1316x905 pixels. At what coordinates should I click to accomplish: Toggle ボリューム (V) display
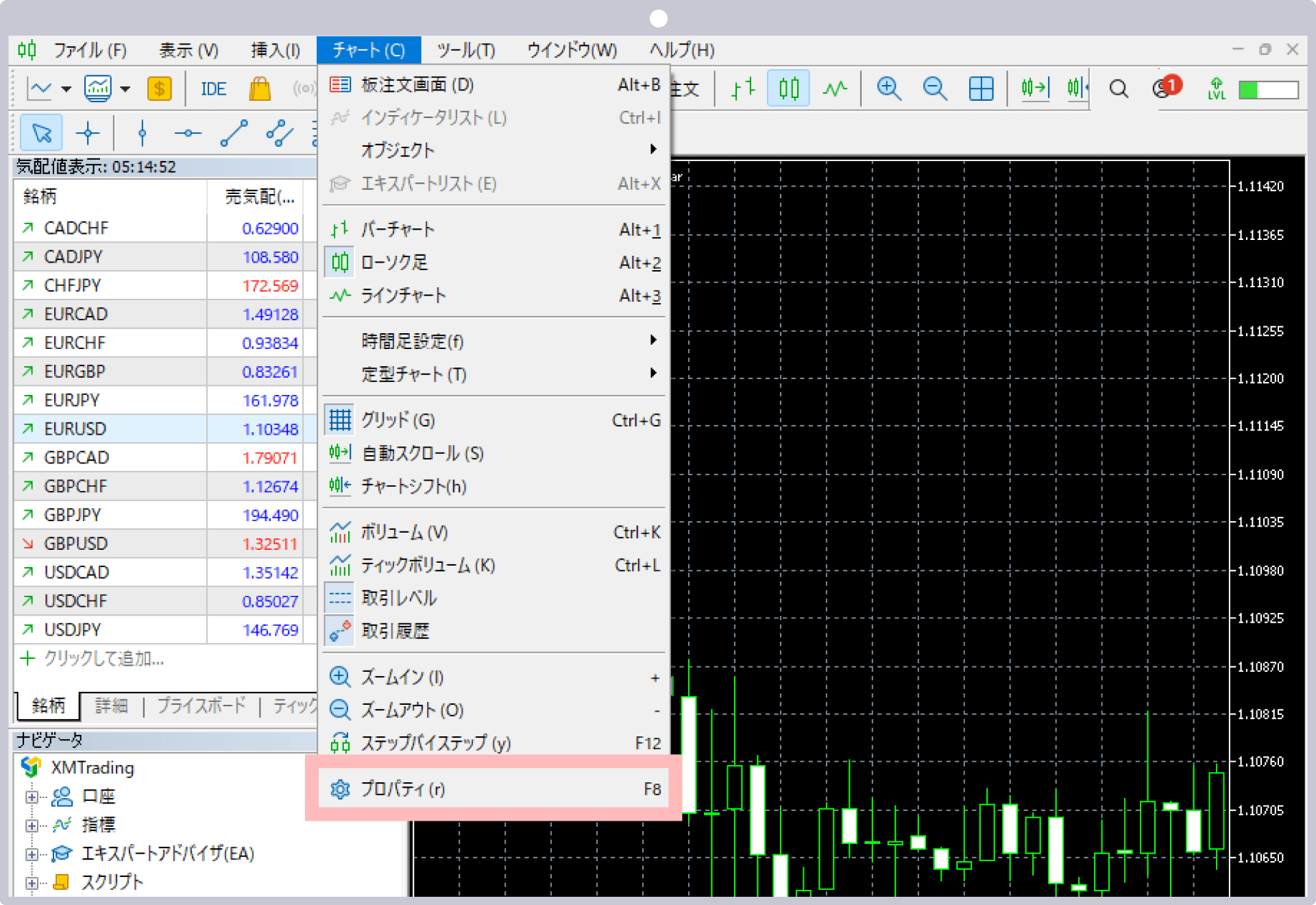493,532
